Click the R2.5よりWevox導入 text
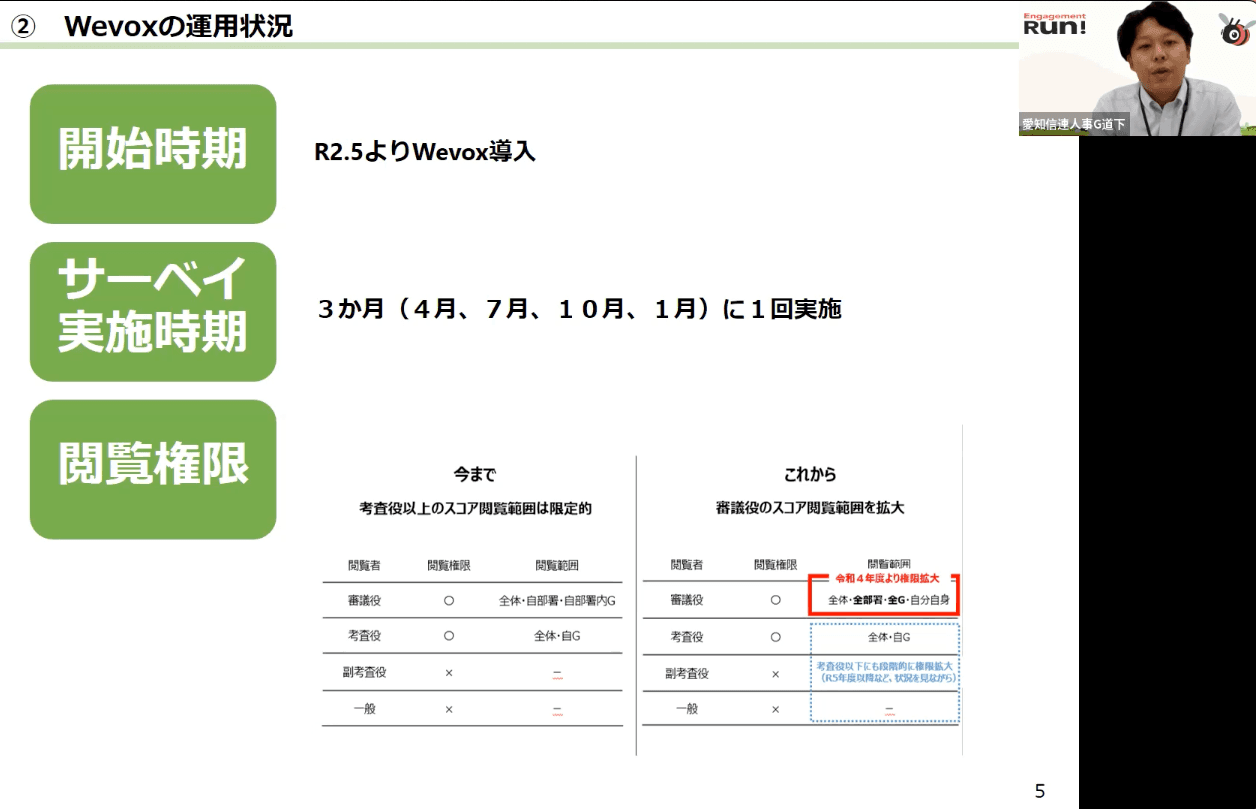The width and height of the screenshot is (1256, 809). 425,152
